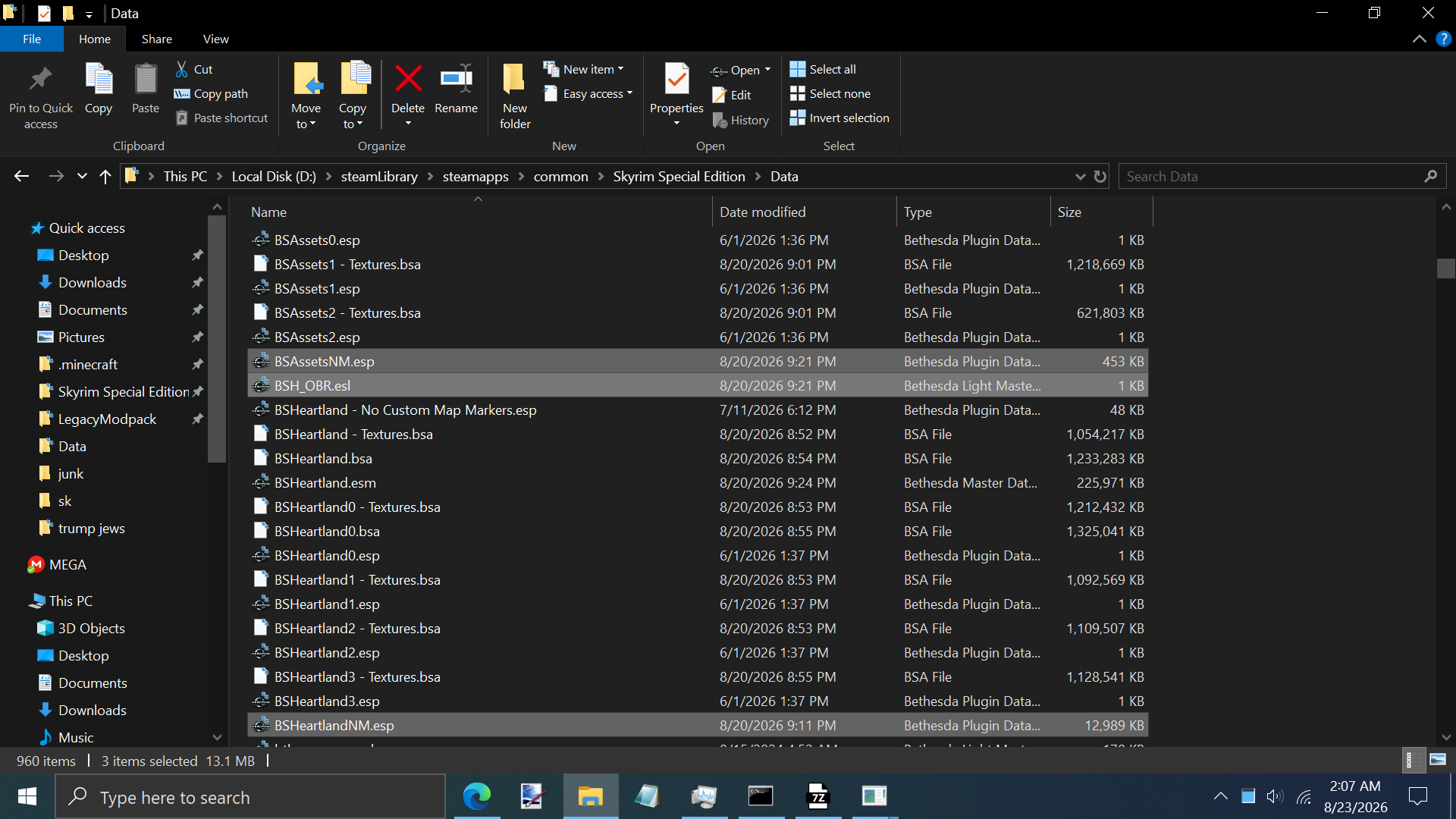Screen dimensions: 1456x819
Task: Switch to large icons view via status bar toggle
Action: click(x=1437, y=760)
